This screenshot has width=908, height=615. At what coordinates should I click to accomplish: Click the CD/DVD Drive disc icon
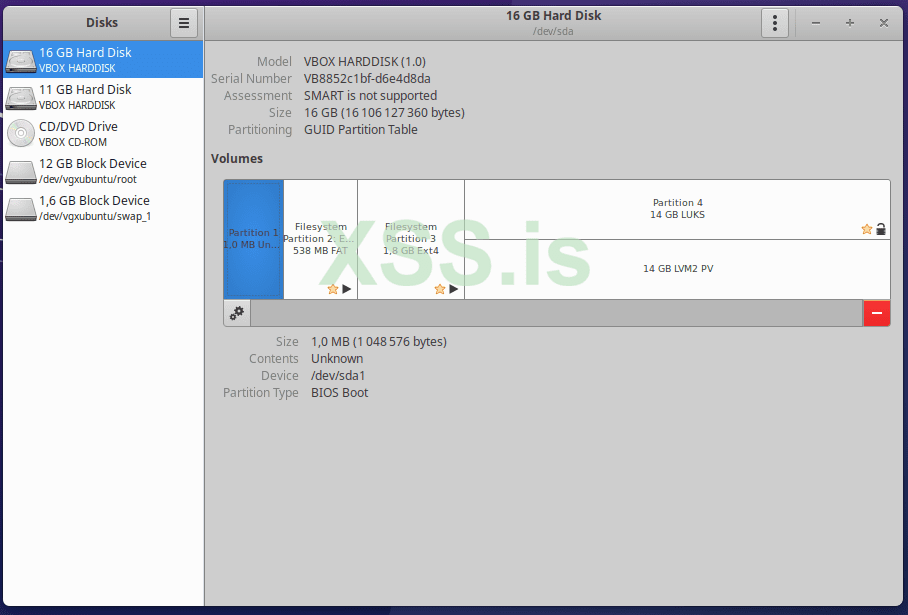tap(21, 134)
